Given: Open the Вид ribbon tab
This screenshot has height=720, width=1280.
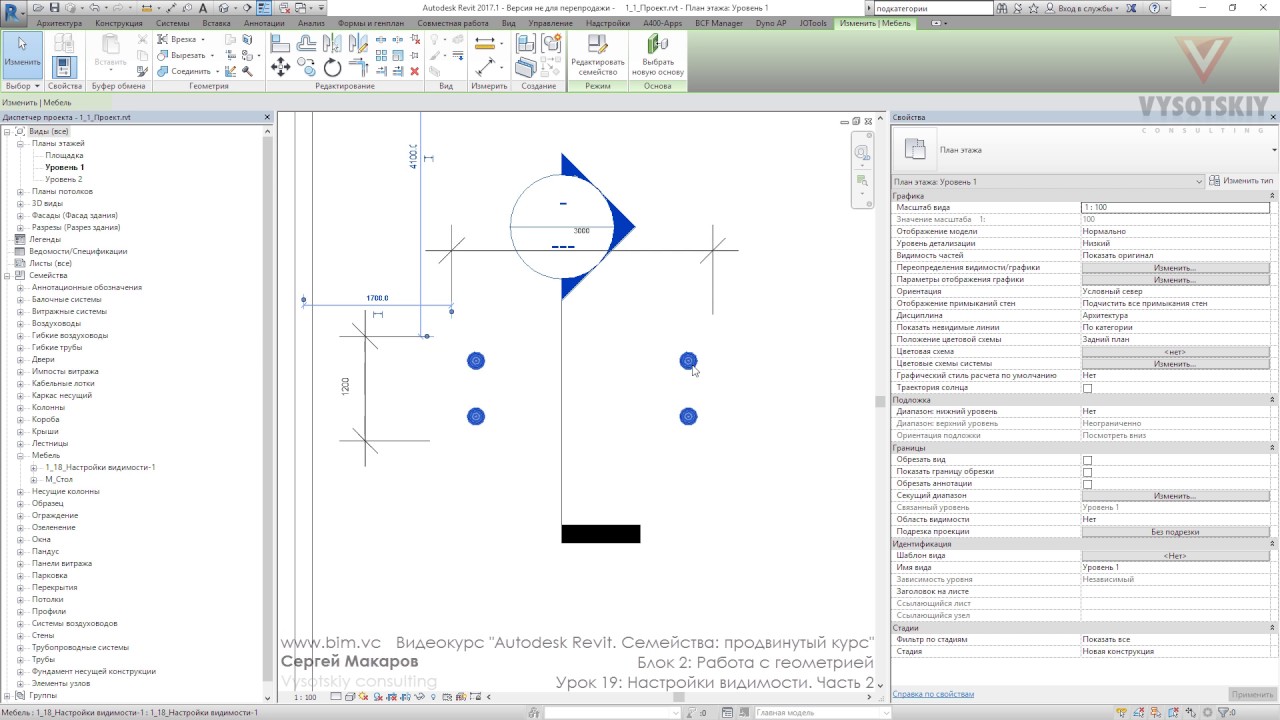Looking at the screenshot, I should [x=509, y=23].
